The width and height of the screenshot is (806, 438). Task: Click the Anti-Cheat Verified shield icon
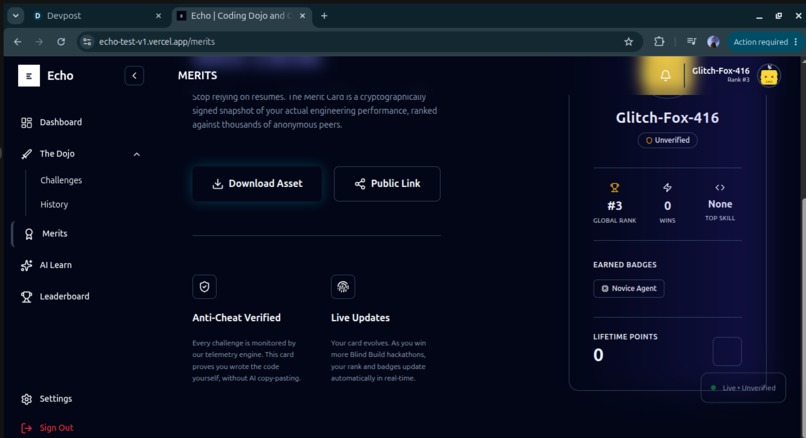(x=205, y=287)
